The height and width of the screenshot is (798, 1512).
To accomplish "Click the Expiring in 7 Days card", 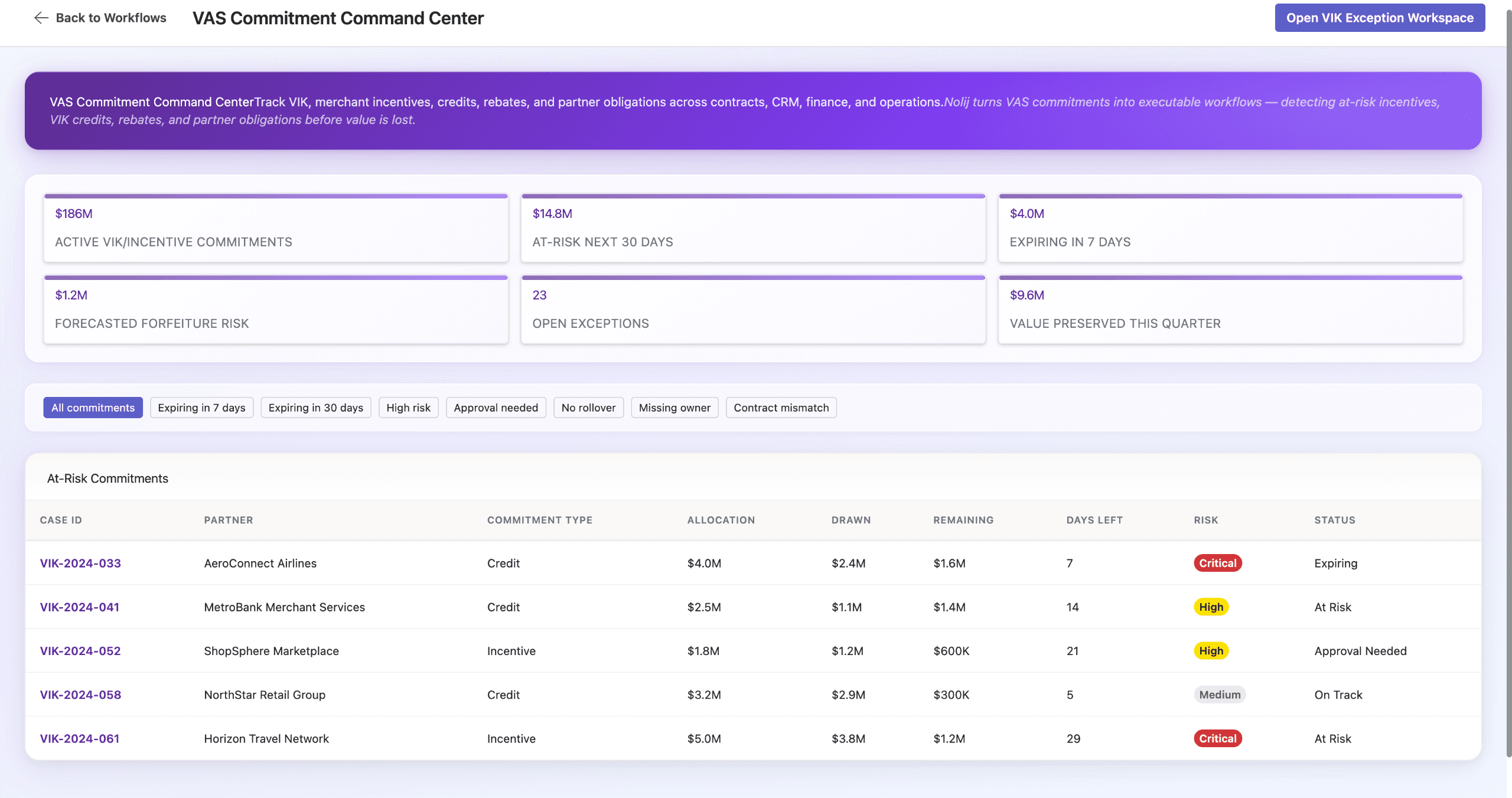I will click(x=1230, y=228).
